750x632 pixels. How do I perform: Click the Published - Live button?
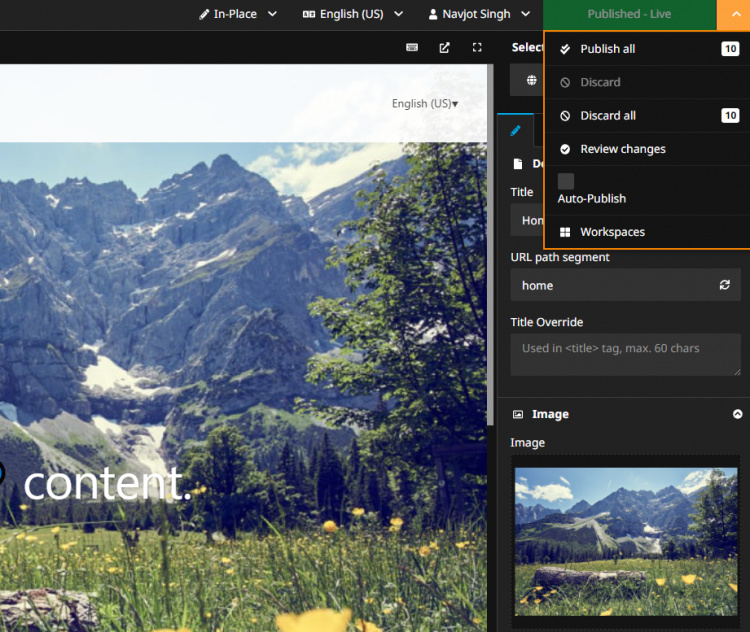[x=629, y=14]
